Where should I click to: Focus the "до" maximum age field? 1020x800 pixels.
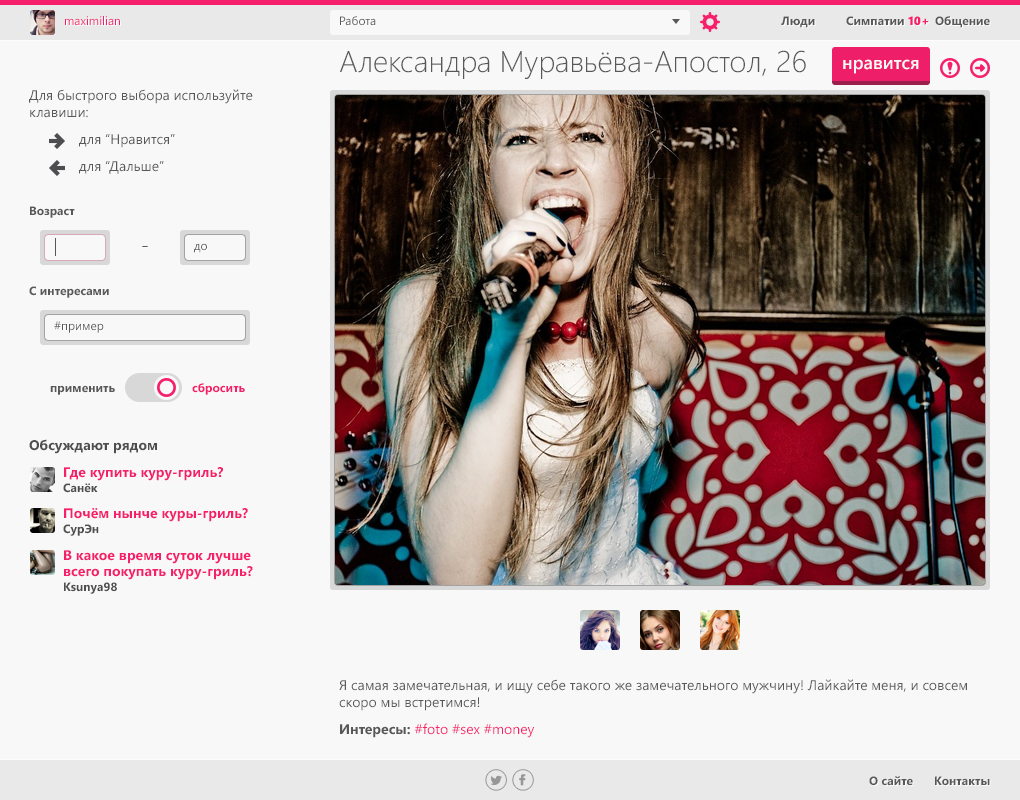215,247
